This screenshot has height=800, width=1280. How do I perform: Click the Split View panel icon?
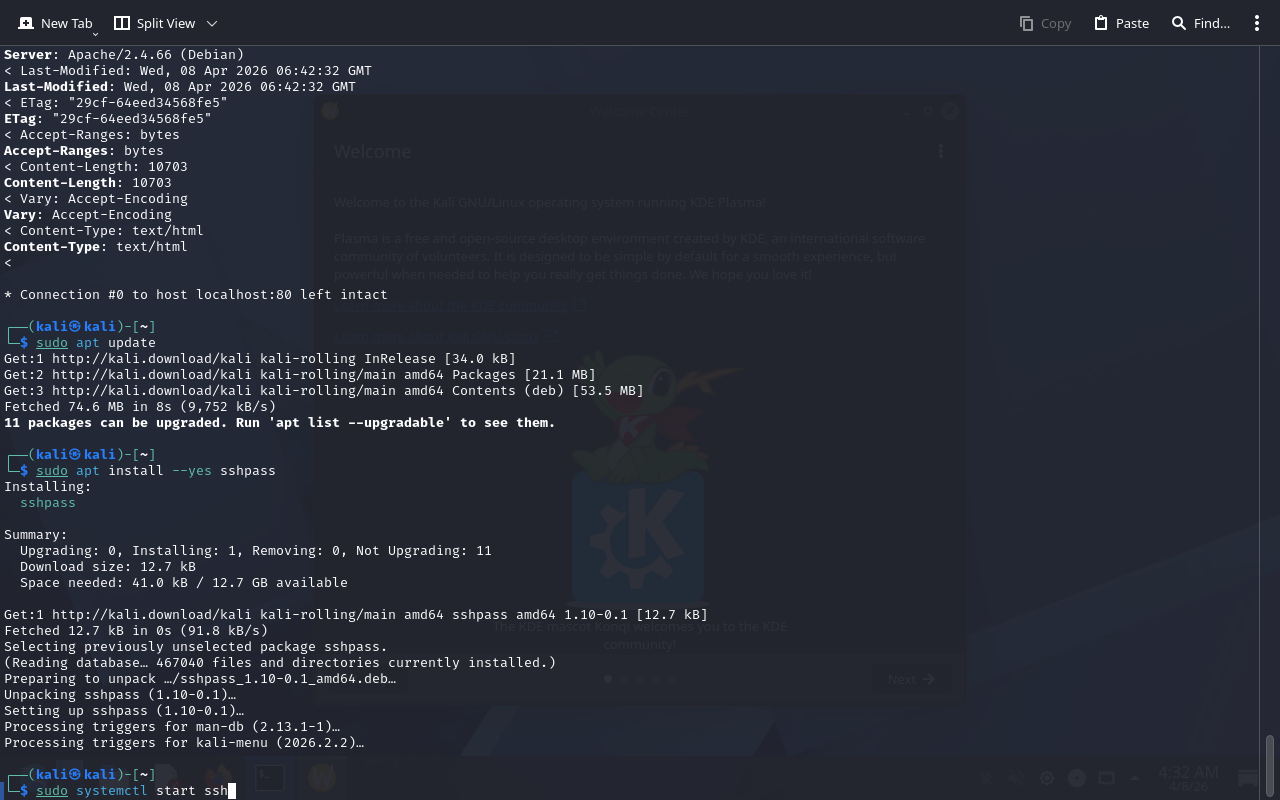tap(122, 23)
